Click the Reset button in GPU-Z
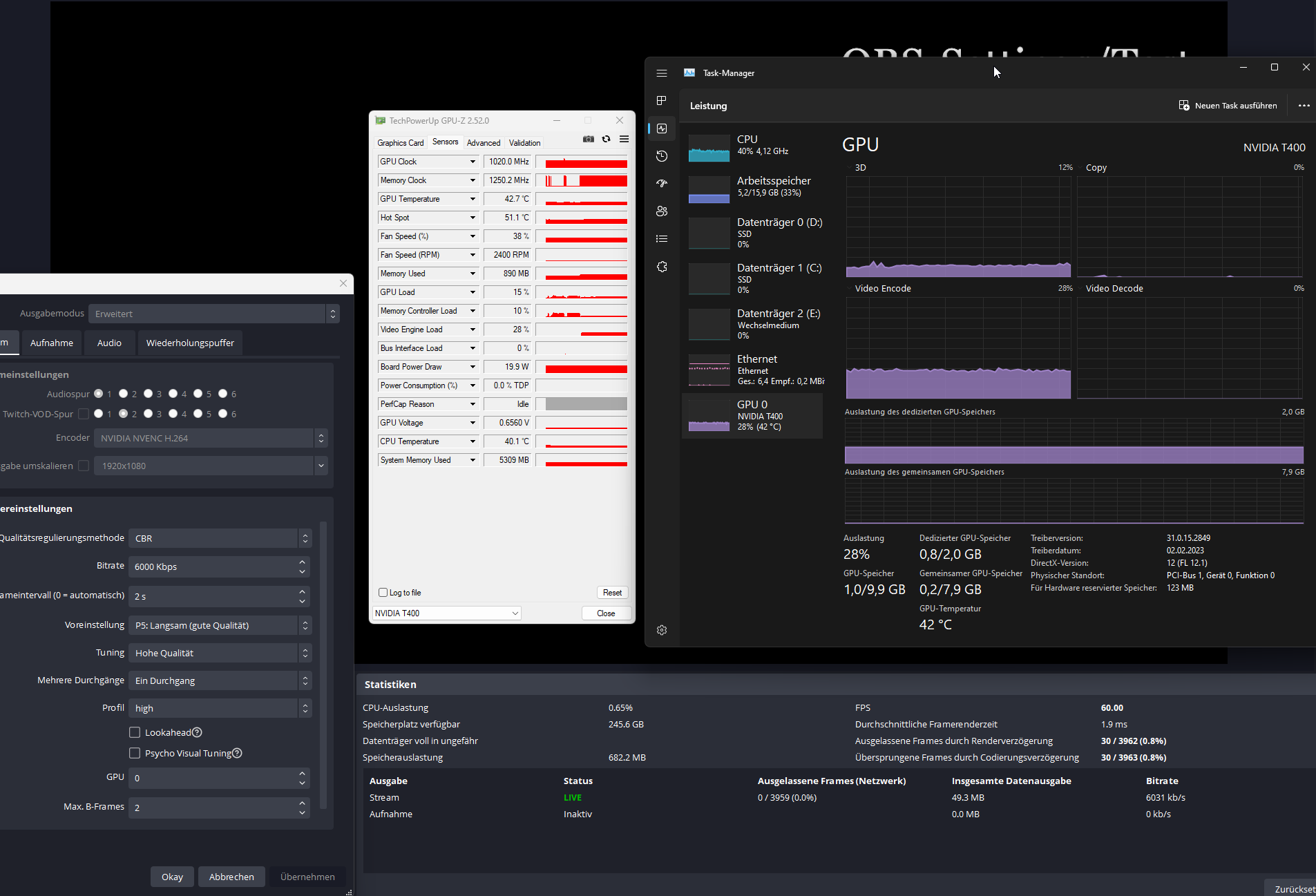This screenshot has height=896, width=1316. [x=612, y=593]
